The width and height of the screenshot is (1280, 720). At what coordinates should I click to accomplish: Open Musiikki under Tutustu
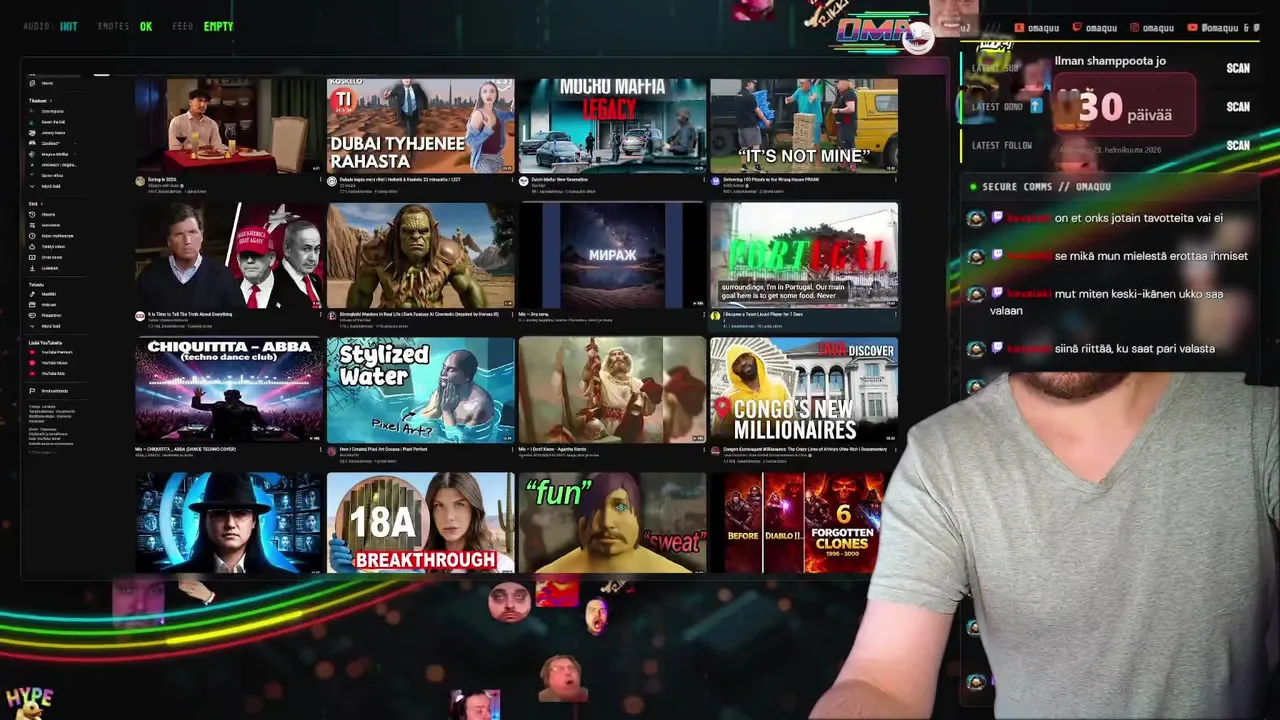(x=44, y=294)
